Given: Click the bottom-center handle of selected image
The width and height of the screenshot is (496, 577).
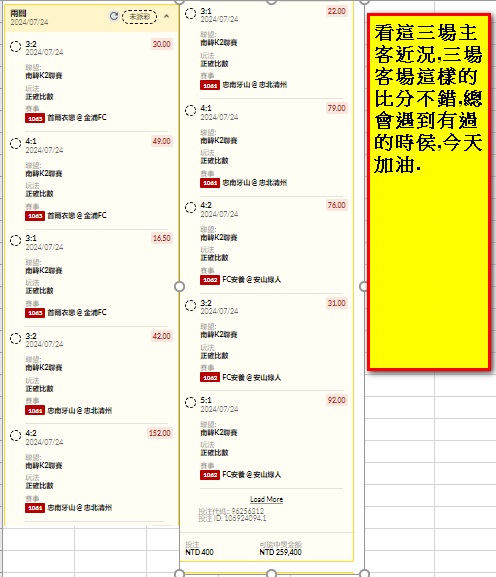Looking at the screenshot, I should click(271, 573).
